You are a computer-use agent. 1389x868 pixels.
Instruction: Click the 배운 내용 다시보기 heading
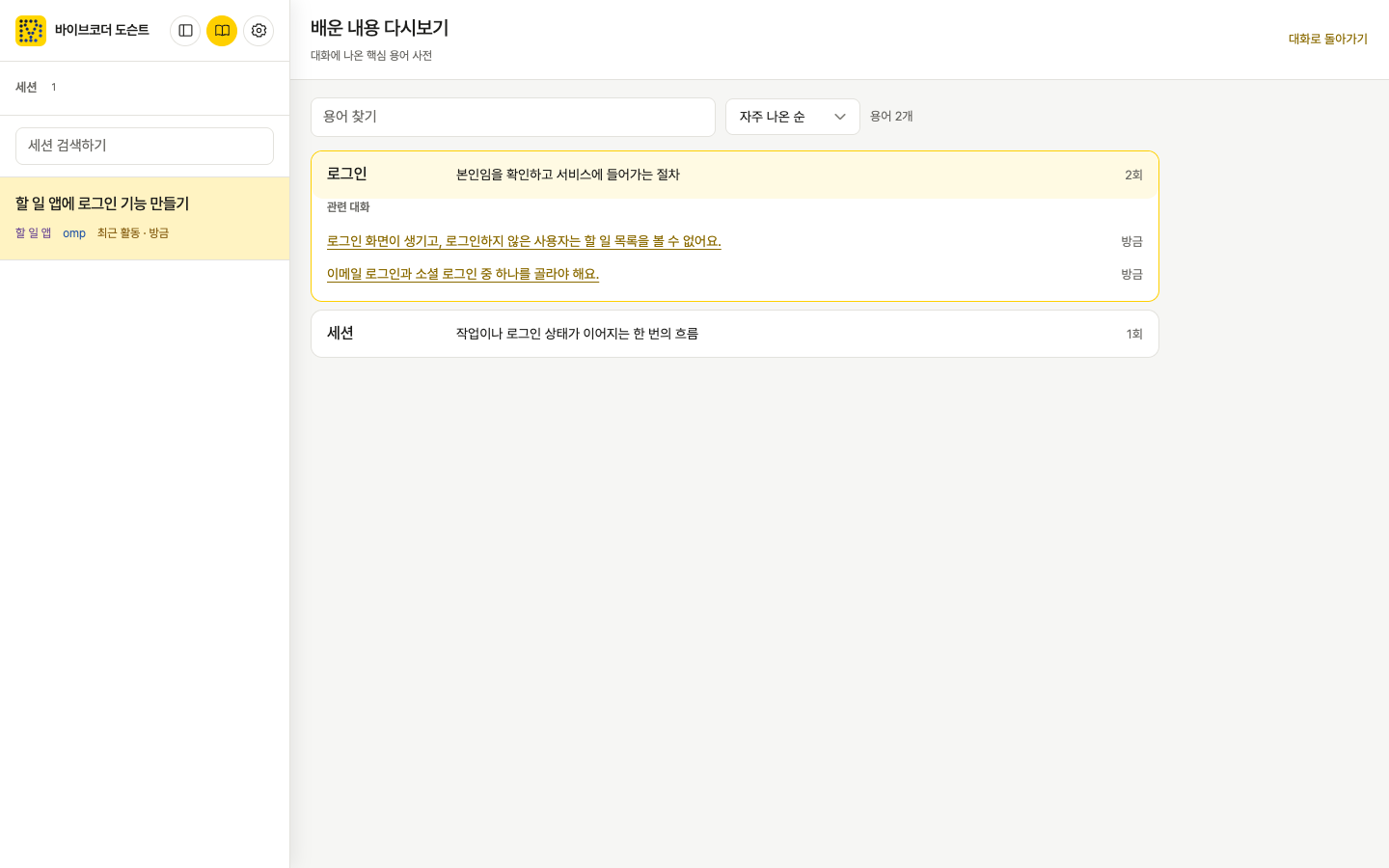380,28
